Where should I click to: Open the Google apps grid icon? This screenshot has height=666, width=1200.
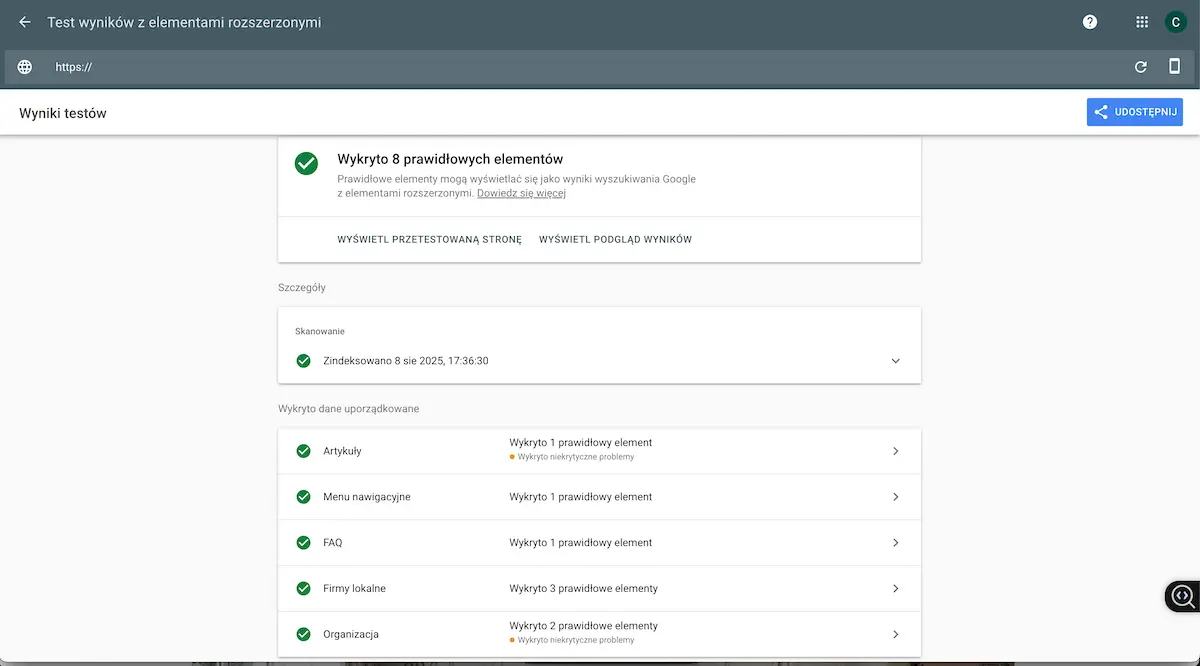coord(1139,21)
